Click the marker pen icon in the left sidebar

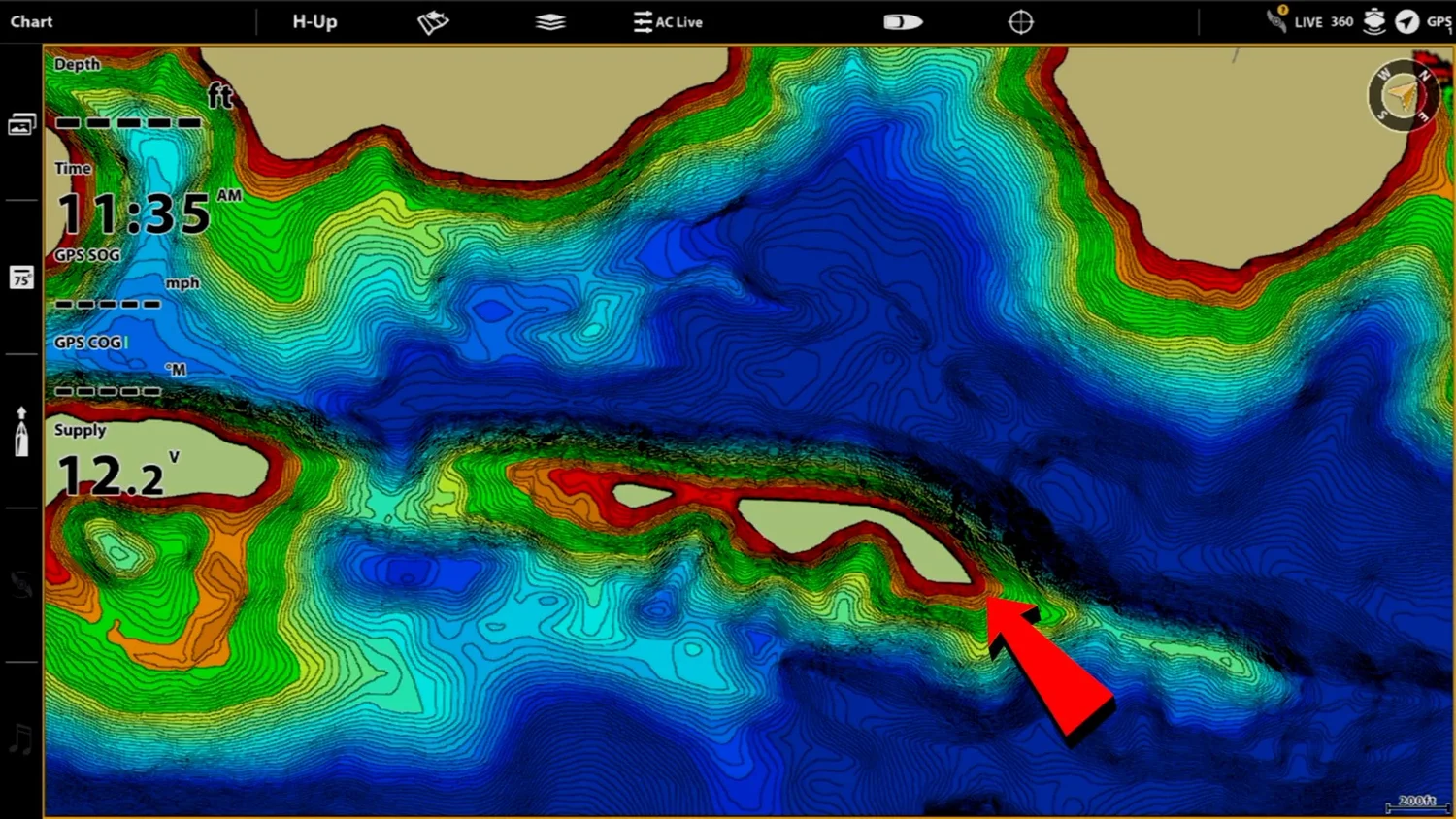click(20, 434)
